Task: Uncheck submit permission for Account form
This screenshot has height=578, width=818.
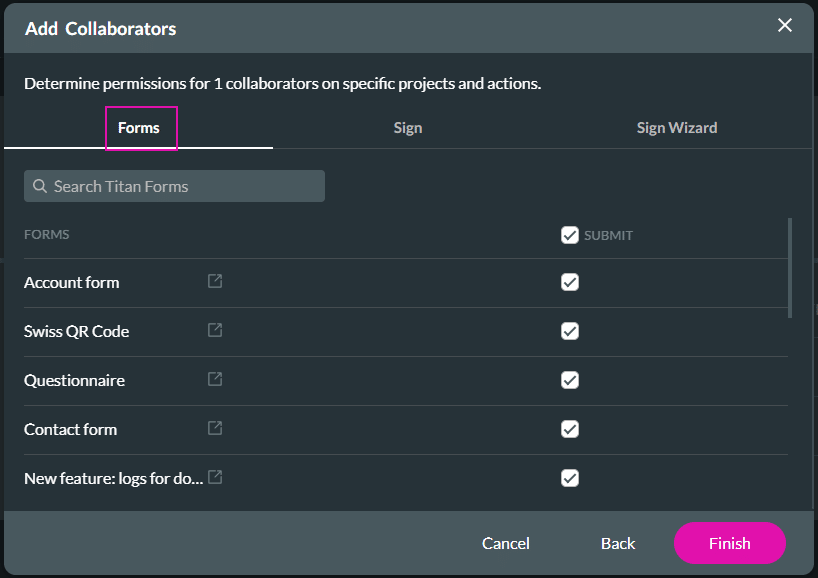Action: pyautogui.click(x=570, y=282)
